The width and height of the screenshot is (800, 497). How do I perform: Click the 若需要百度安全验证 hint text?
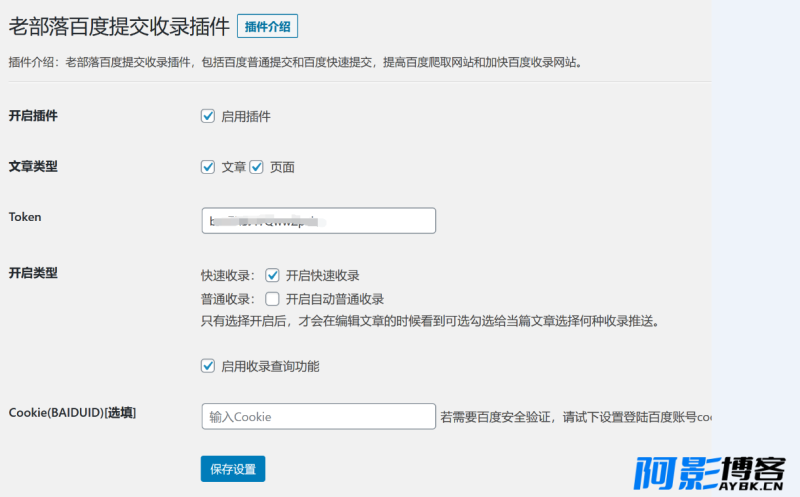pos(576,417)
